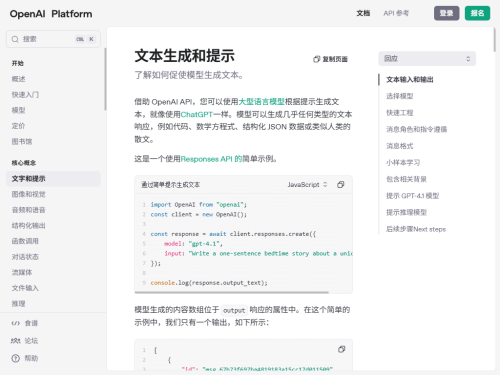Click the page vertical scrollbar
The image size is (500, 375).
[494, 39]
